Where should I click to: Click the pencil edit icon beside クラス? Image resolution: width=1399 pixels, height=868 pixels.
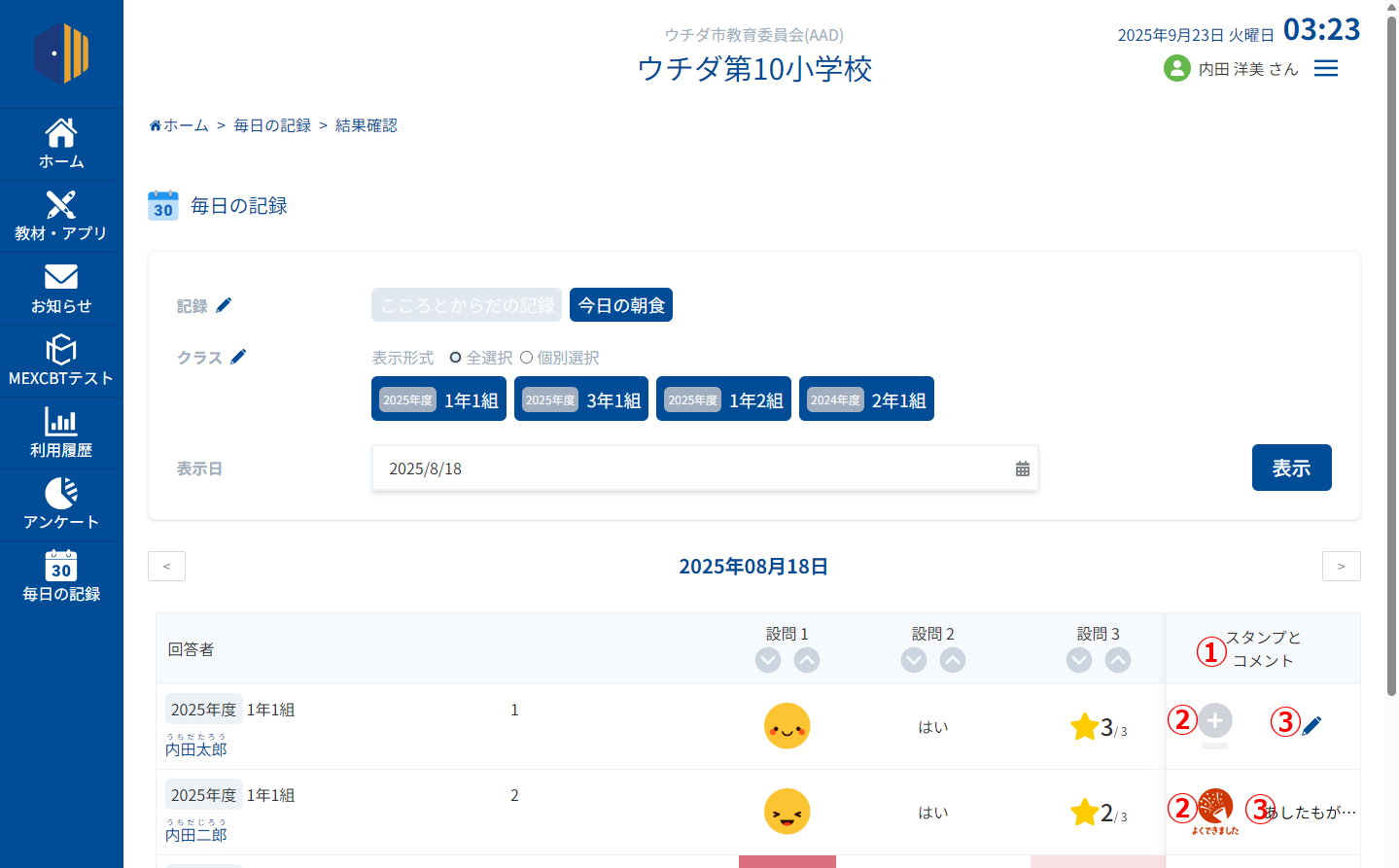pos(238,357)
